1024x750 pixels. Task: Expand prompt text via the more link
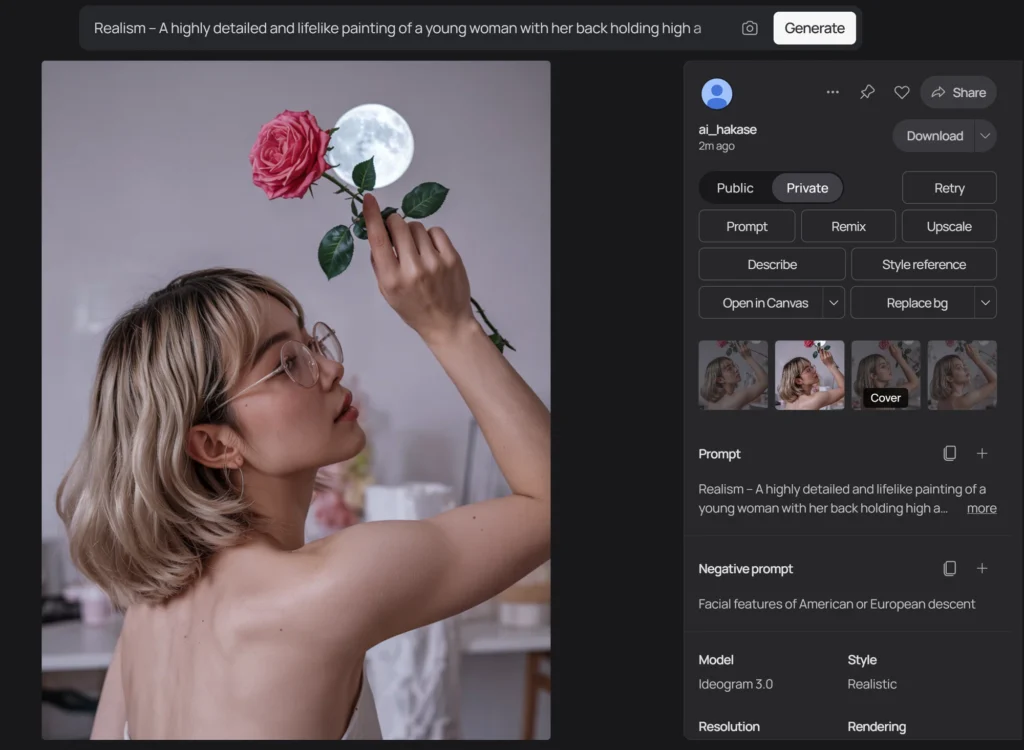click(x=981, y=508)
